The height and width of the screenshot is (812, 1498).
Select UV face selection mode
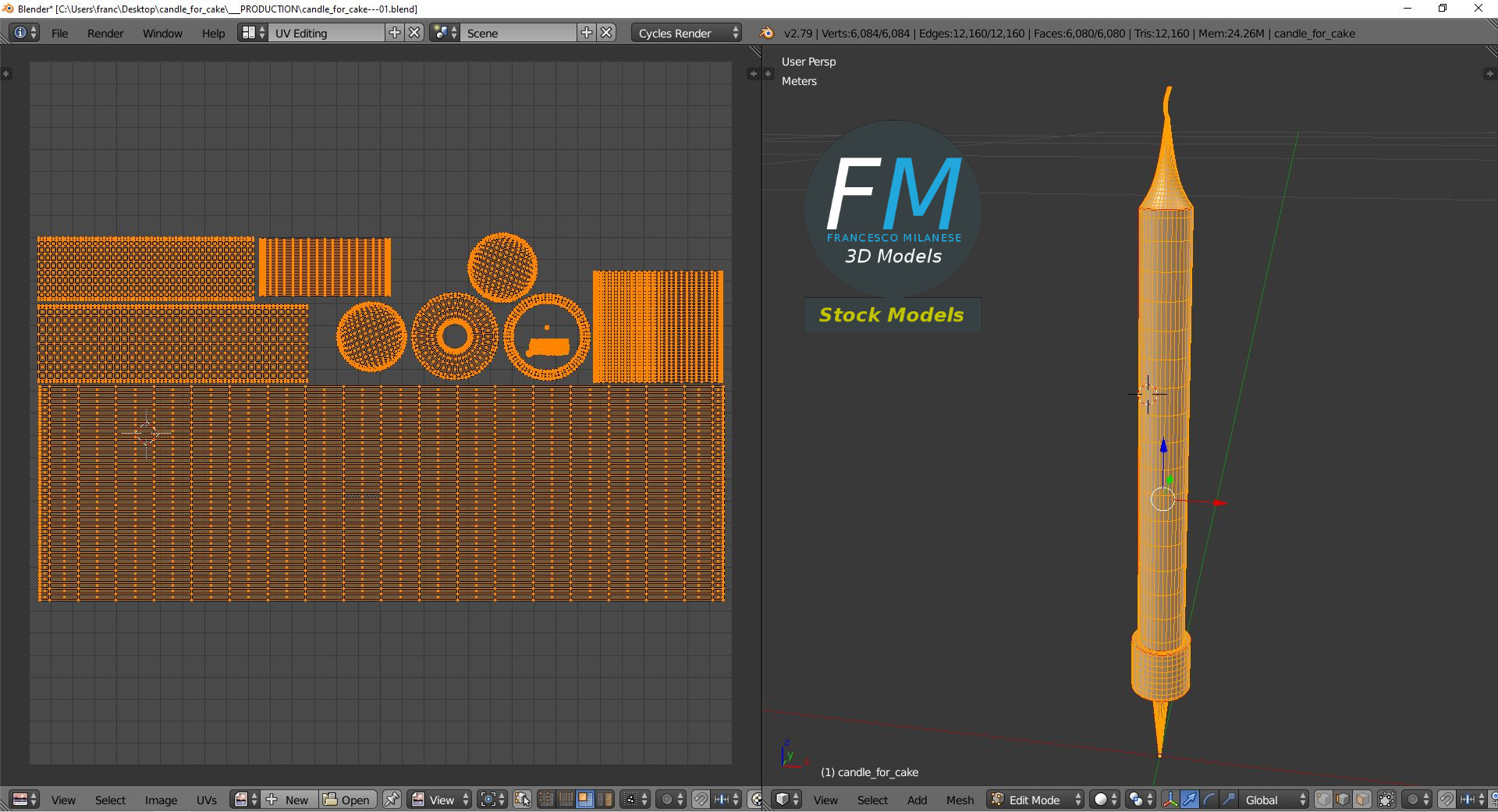click(x=584, y=800)
